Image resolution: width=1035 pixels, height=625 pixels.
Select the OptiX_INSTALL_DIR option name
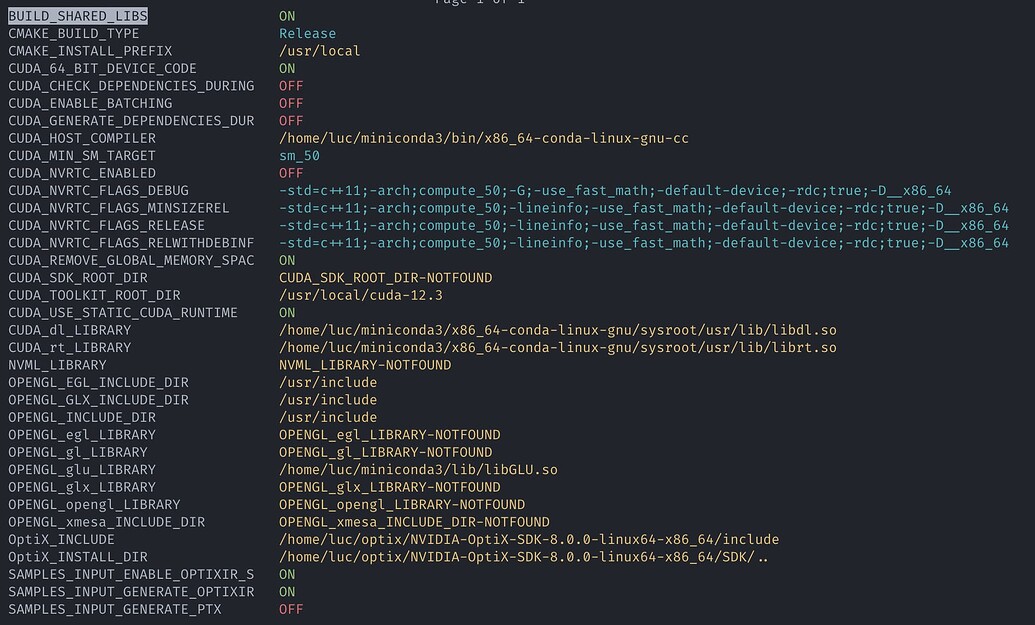coord(78,557)
